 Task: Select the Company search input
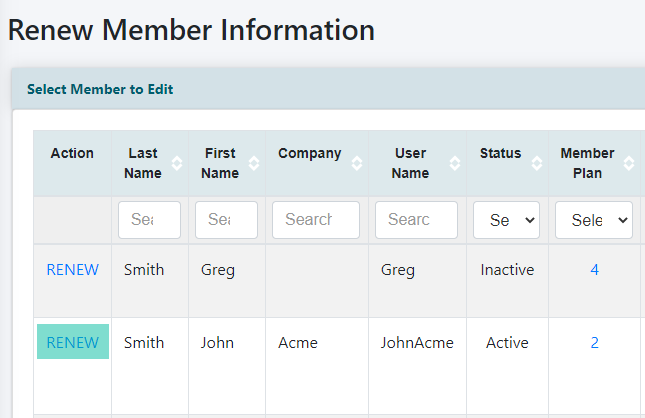(315, 220)
